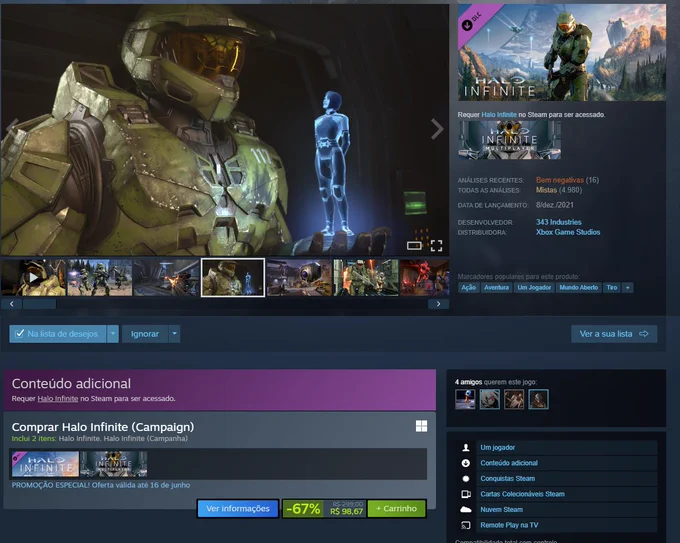This screenshot has width=680, height=543.
Task: Follow 'Halo Infinite' link in requirement text
Action: tap(499, 114)
